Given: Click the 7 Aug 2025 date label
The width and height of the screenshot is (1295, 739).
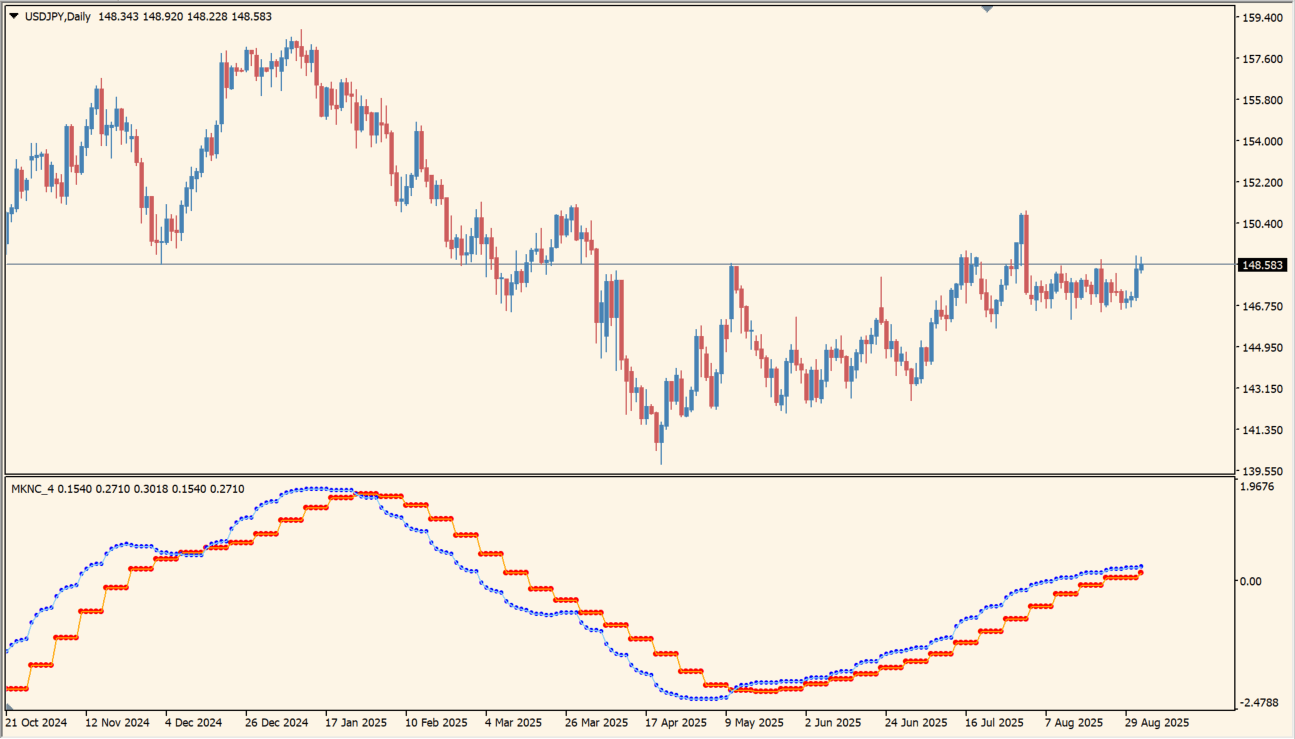Looking at the screenshot, I should (x=1074, y=722).
